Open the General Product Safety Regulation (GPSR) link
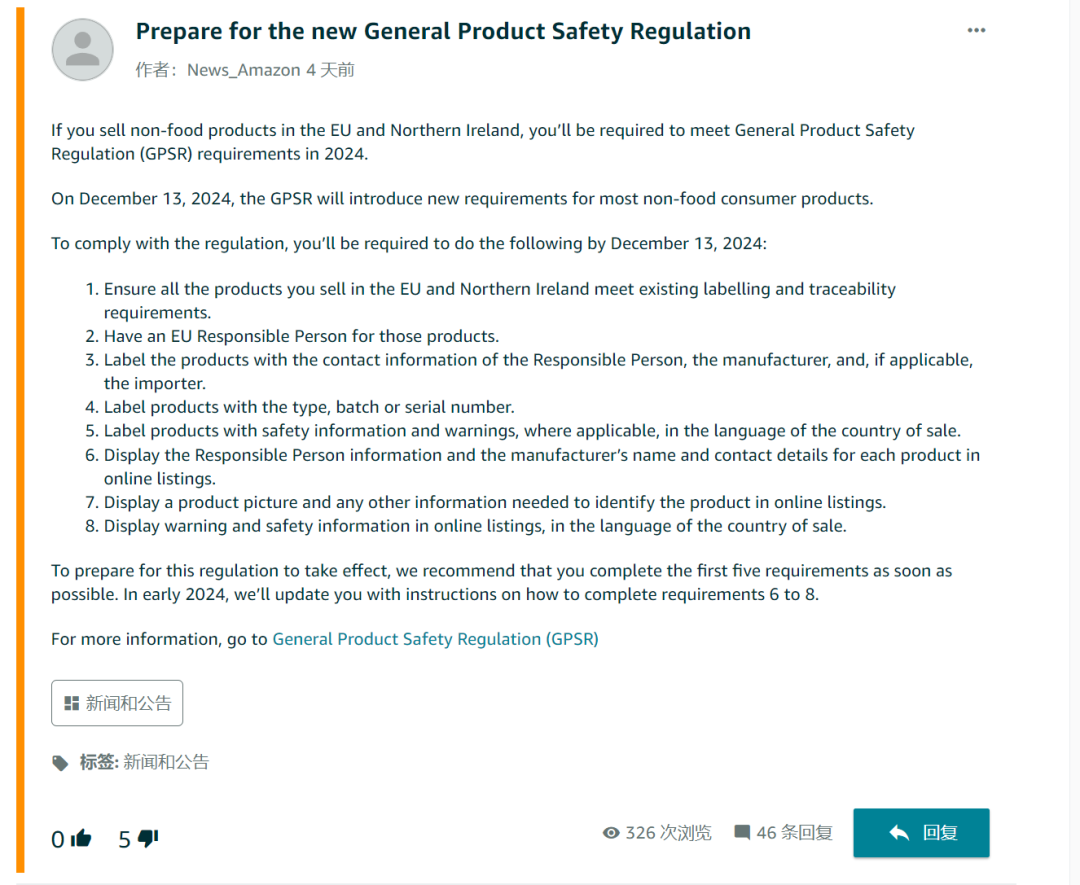This screenshot has width=1080, height=885. [x=435, y=638]
